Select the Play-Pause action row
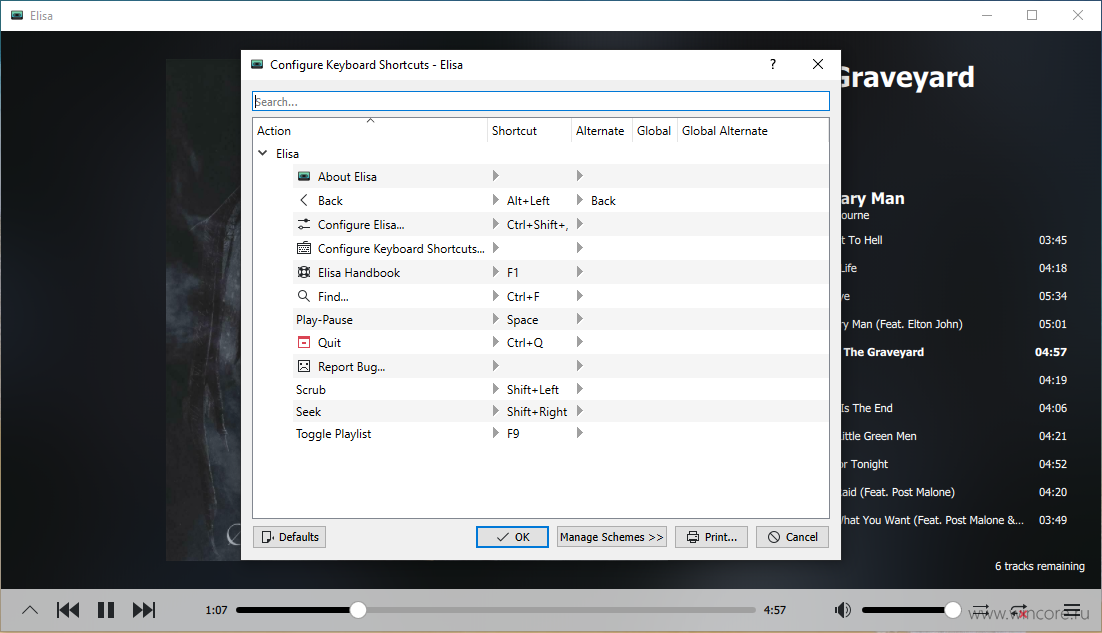 (561, 319)
